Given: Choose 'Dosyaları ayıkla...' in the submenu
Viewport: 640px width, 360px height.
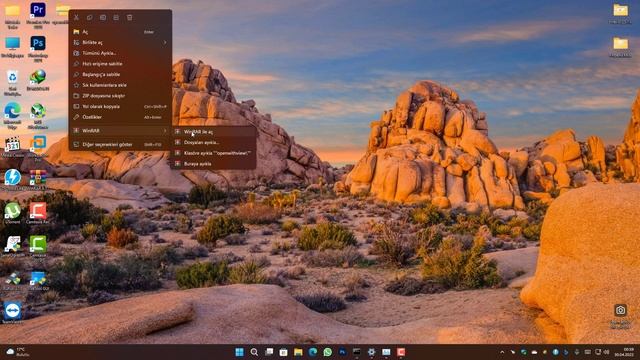Looking at the screenshot, I should coord(214,142).
